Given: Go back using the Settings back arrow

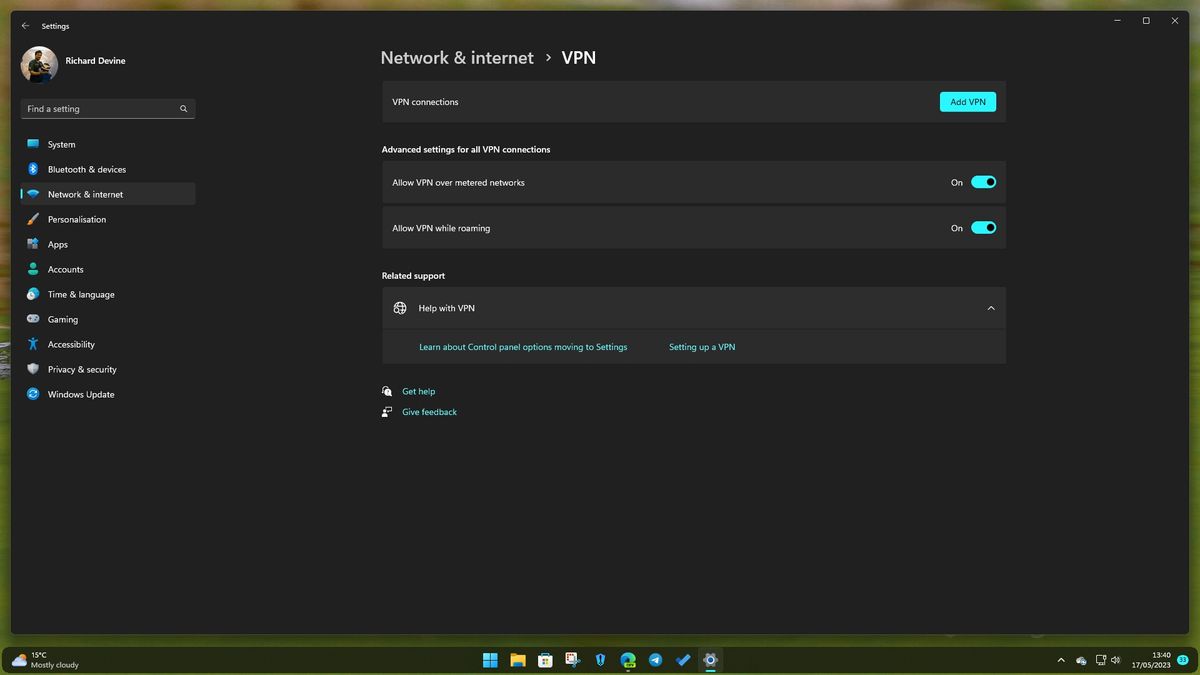Looking at the screenshot, I should point(25,25).
